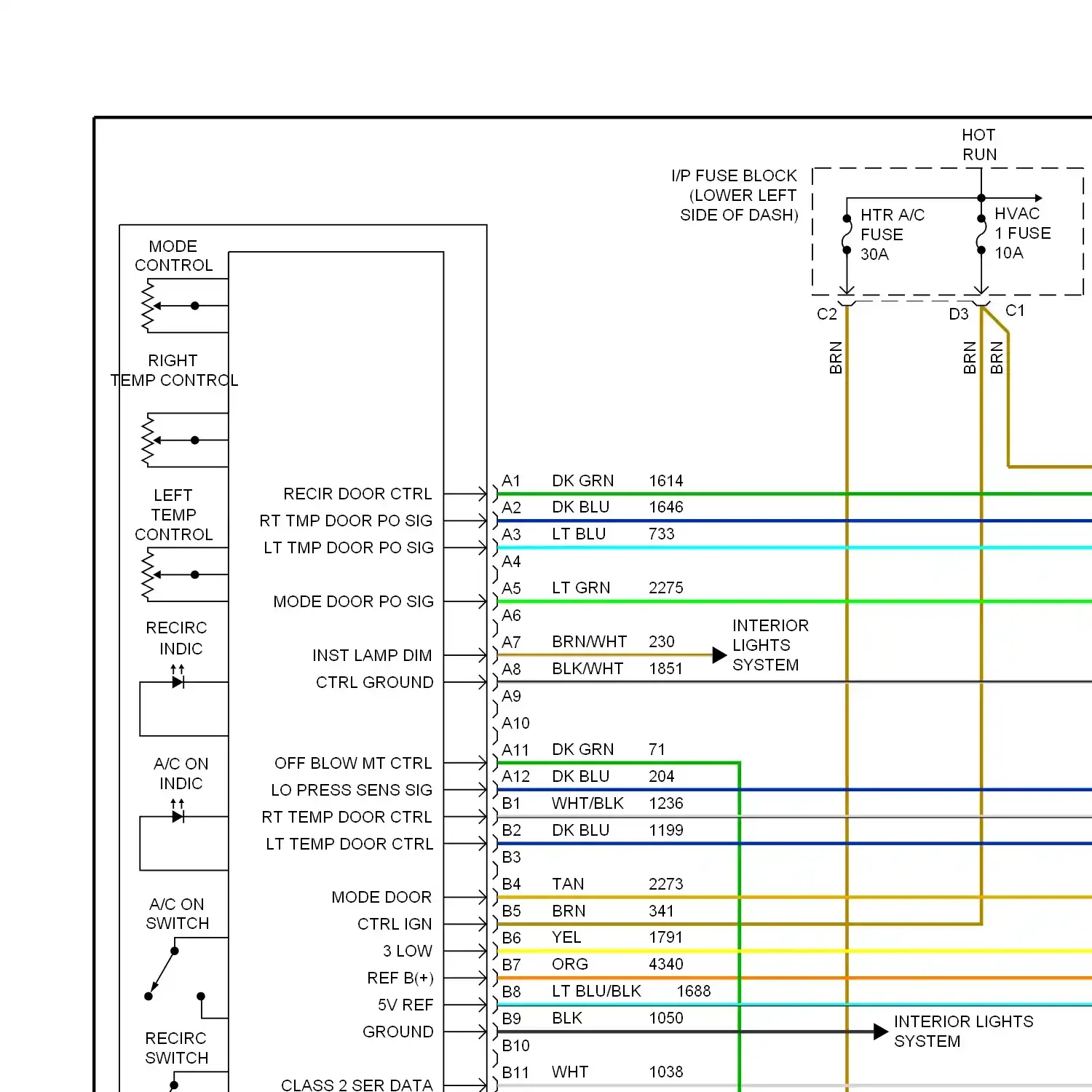Click the REF B(+) label

coord(400,978)
